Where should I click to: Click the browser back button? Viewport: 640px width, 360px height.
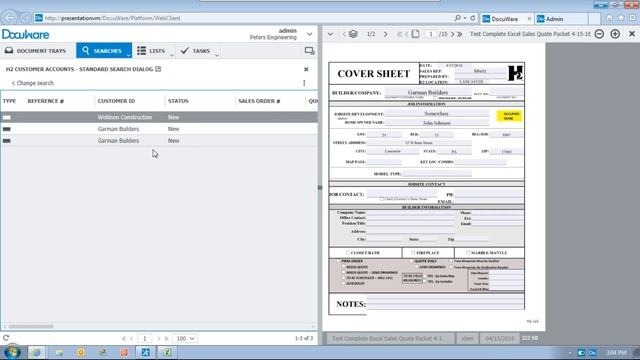point(9,18)
